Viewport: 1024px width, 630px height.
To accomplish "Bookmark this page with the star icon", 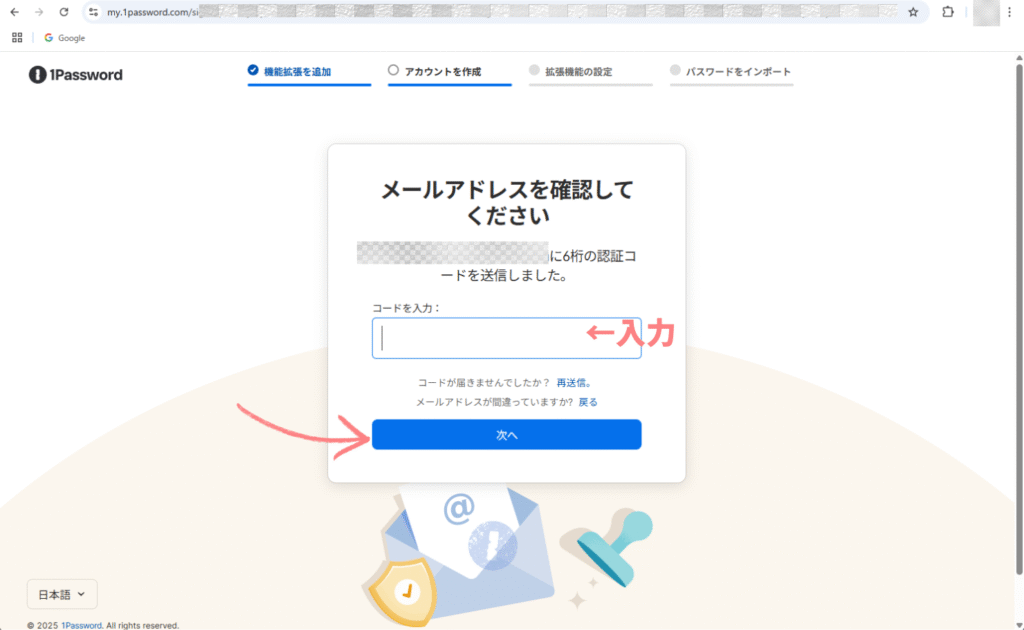I will tap(913, 12).
